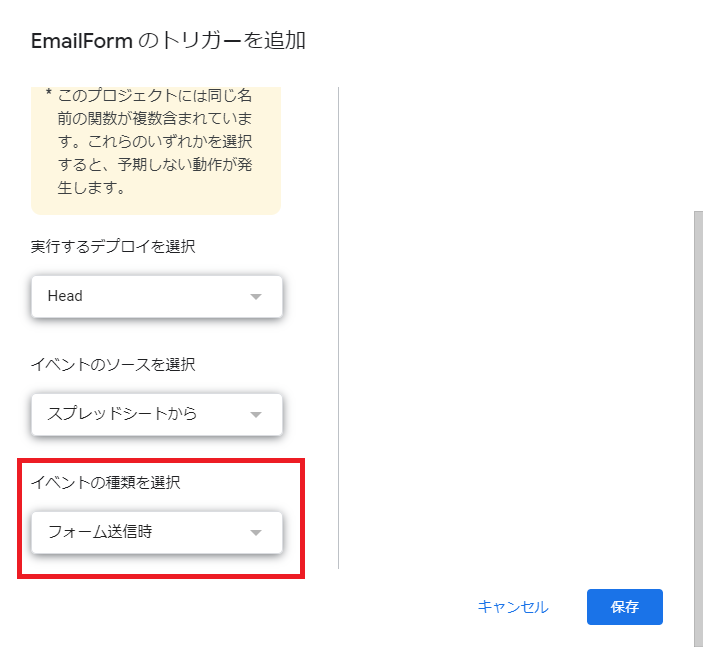The height and width of the screenshot is (660, 713).
Task: Click the 実行するデプロイを選択 label
Action: (113, 246)
